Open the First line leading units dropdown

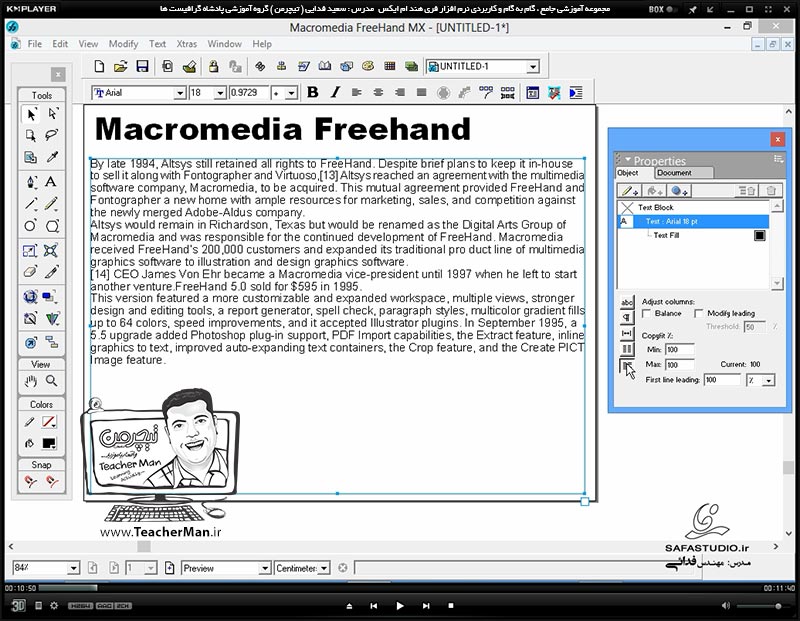coord(768,380)
